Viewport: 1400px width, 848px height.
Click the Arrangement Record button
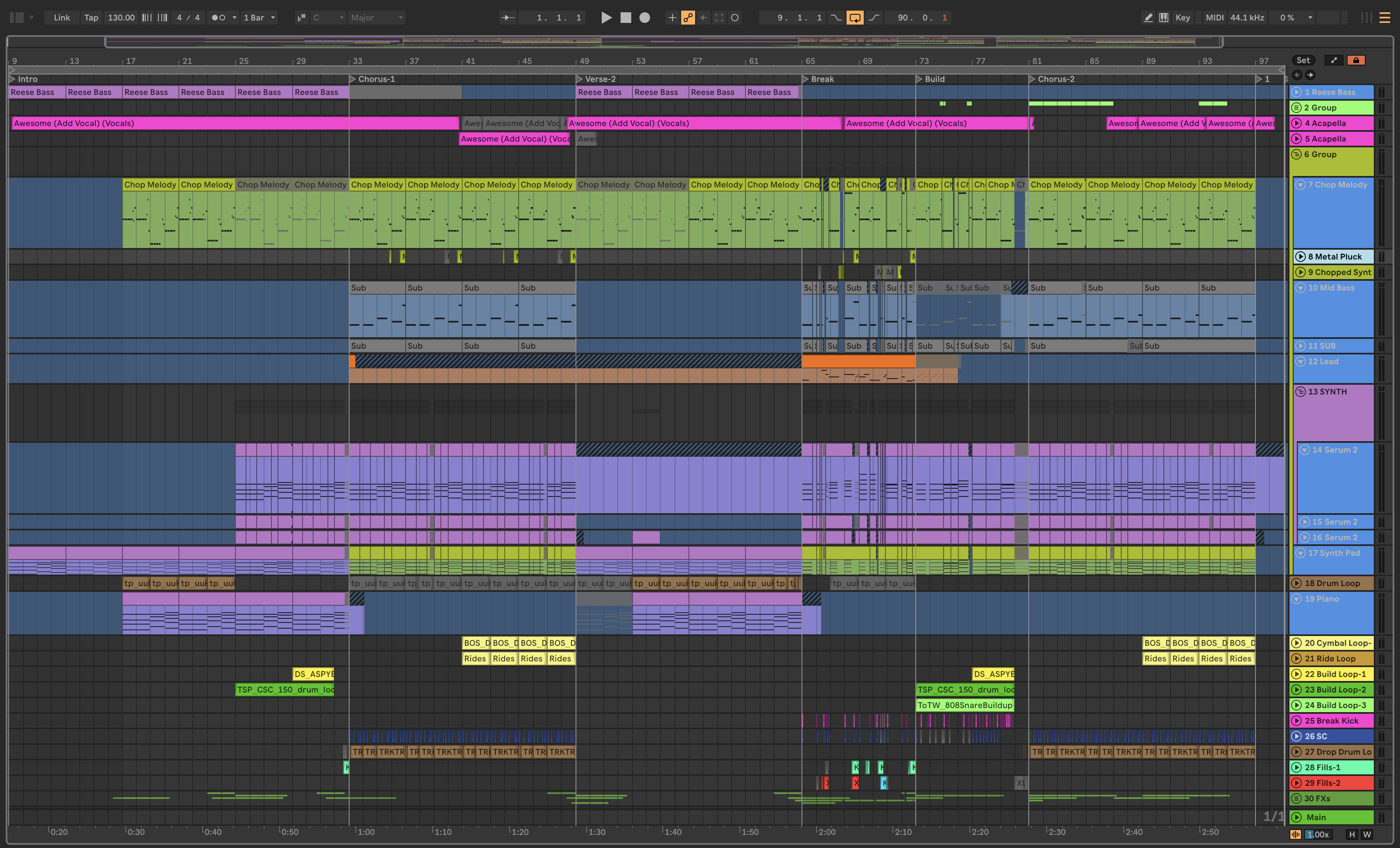click(x=644, y=18)
